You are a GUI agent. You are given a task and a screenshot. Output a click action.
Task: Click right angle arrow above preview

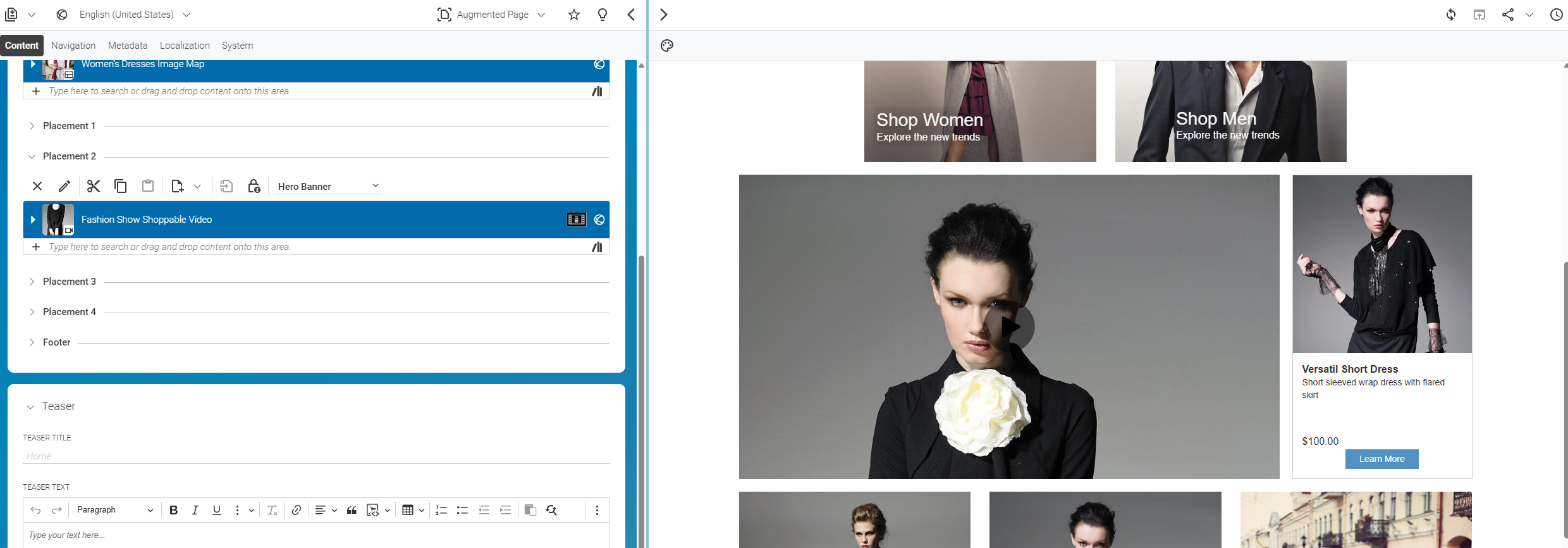663,15
